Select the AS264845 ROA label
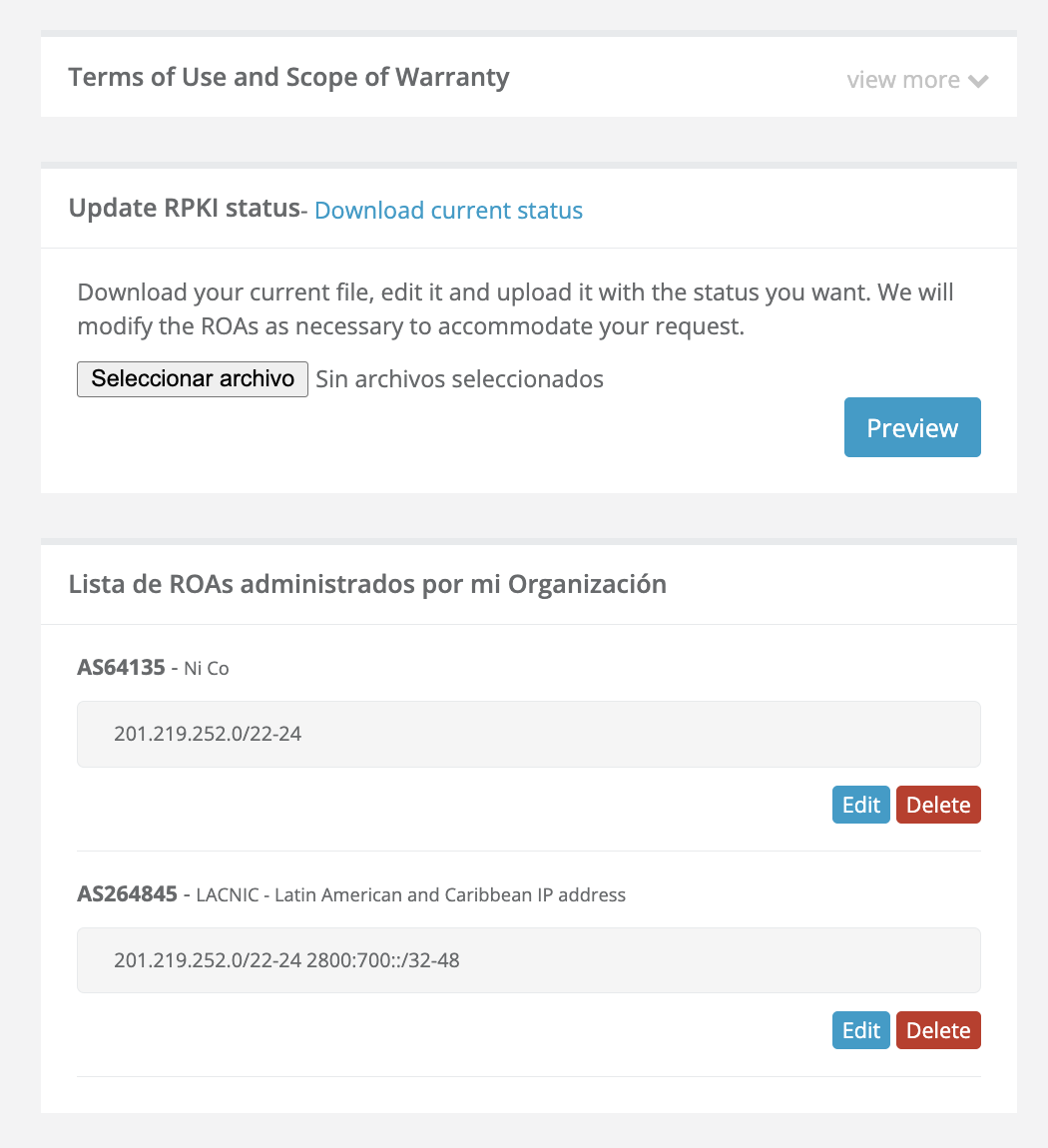This screenshot has height=1148, width=1048. coord(127,893)
